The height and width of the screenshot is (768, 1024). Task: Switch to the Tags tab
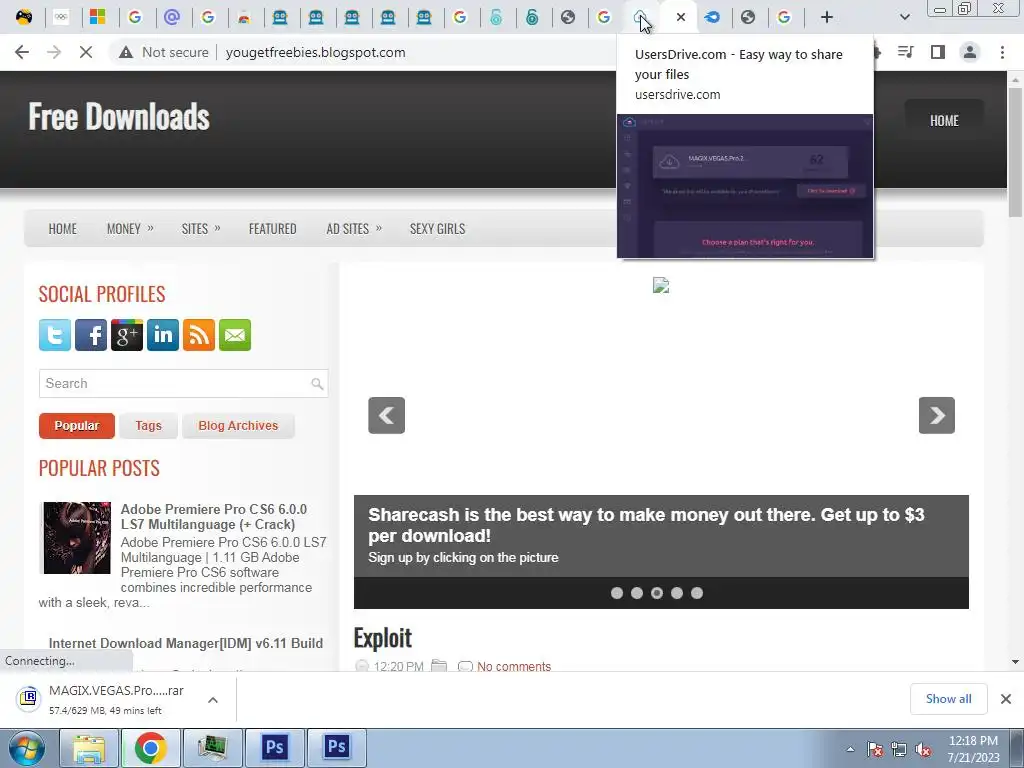tap(148, 426)
